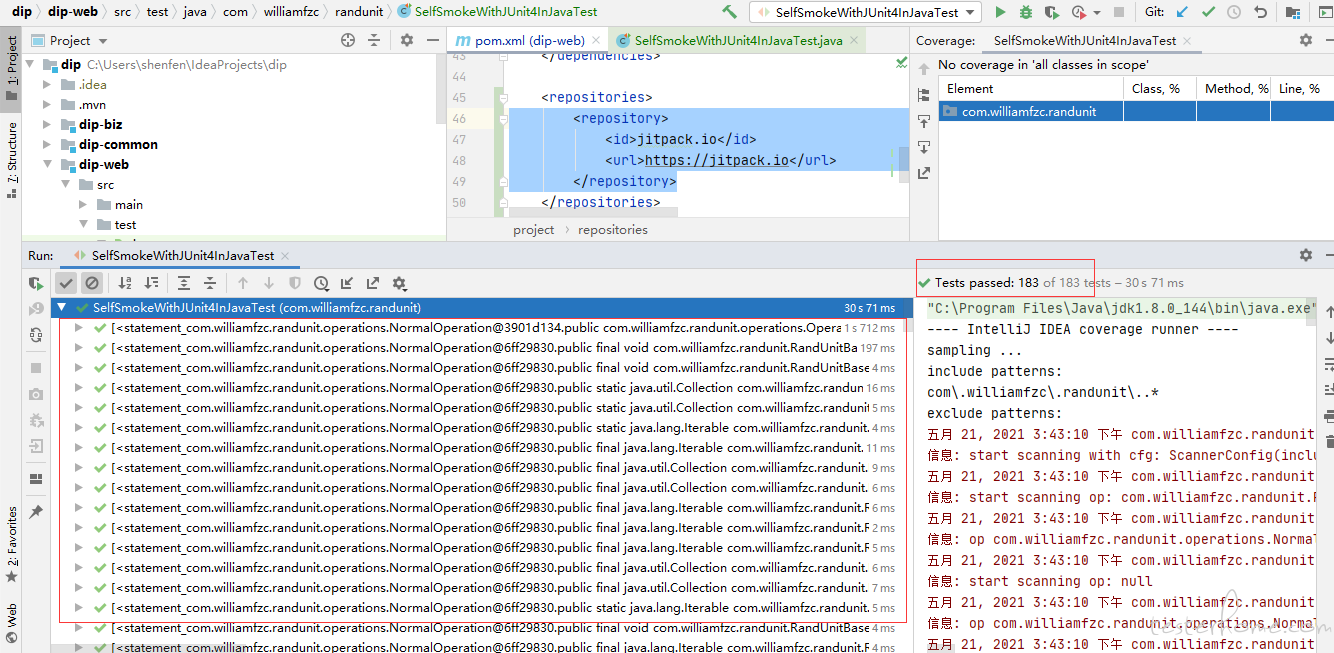Select the test folder in the Project tree
The image size is (1334, 653).
point(125,225)
